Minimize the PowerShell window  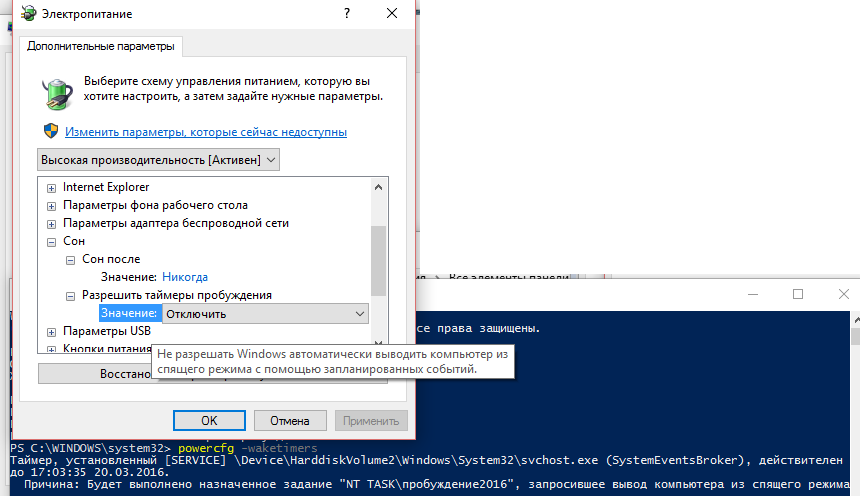point(753,294)
